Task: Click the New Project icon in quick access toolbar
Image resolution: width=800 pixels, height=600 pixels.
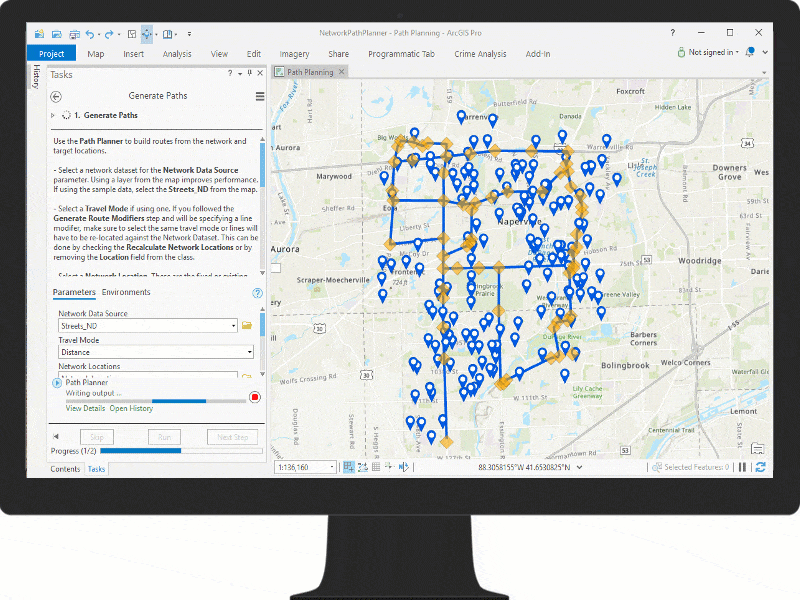Action: coord(39,34)
